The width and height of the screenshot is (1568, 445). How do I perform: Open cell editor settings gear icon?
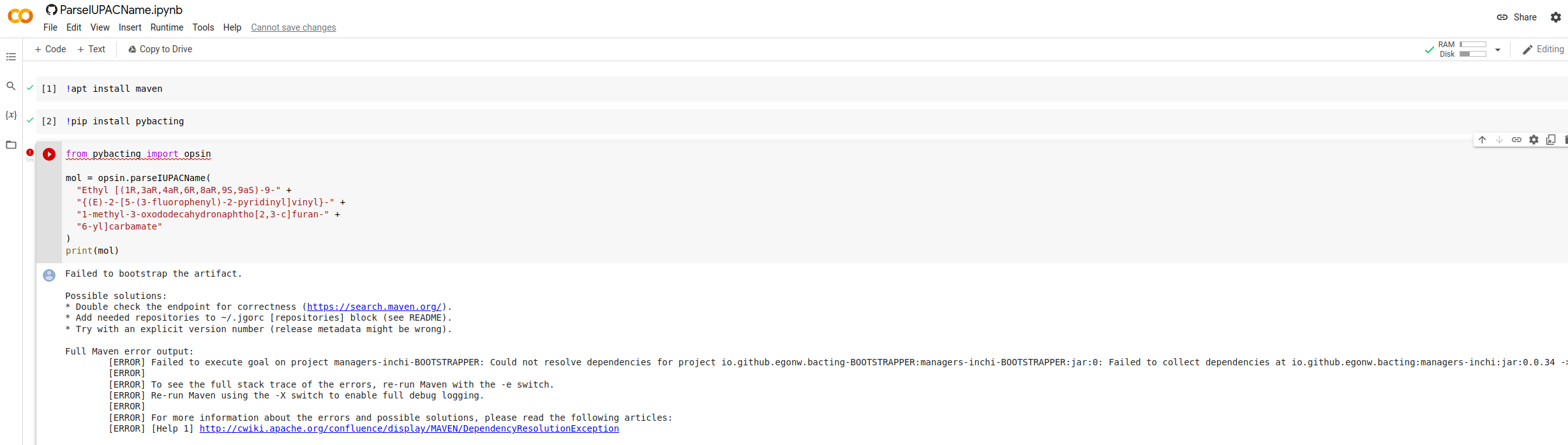[1534, 140]
